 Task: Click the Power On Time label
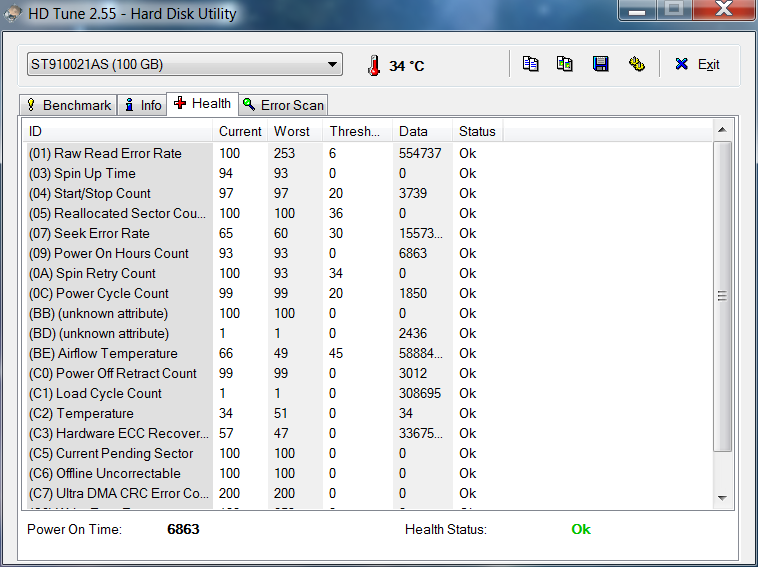pyautogui.click(x=74, y=529)
